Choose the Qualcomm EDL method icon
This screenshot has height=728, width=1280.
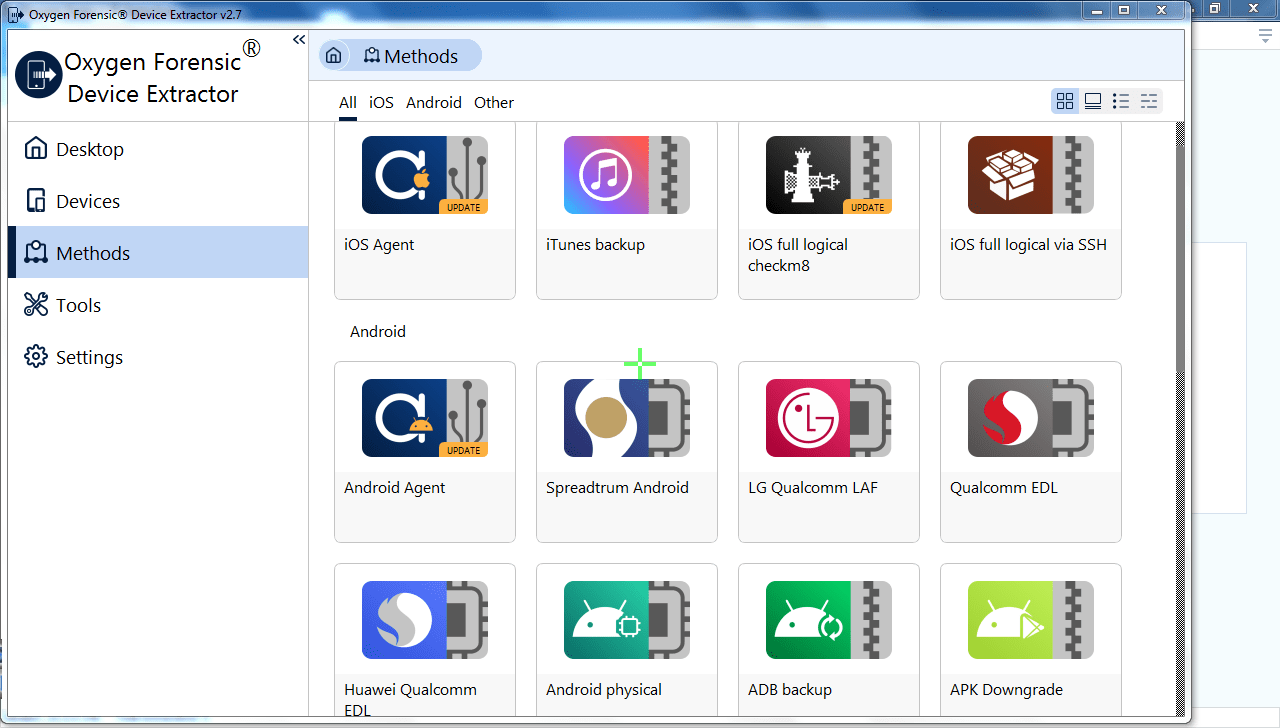pos(1031,418)
